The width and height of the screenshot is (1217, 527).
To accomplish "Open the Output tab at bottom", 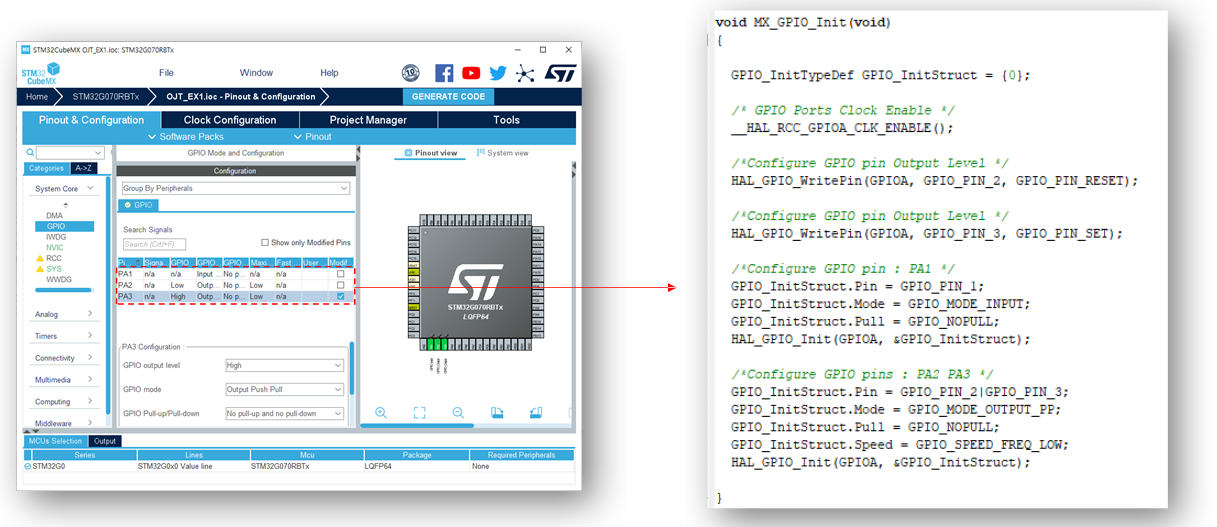I will point(105,441).
